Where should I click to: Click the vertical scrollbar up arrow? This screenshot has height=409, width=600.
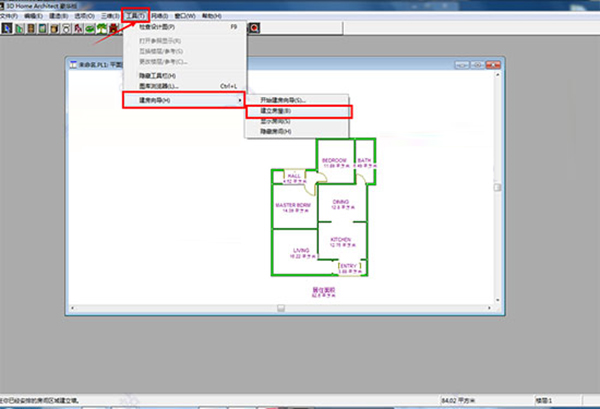(x=498, y=75)
